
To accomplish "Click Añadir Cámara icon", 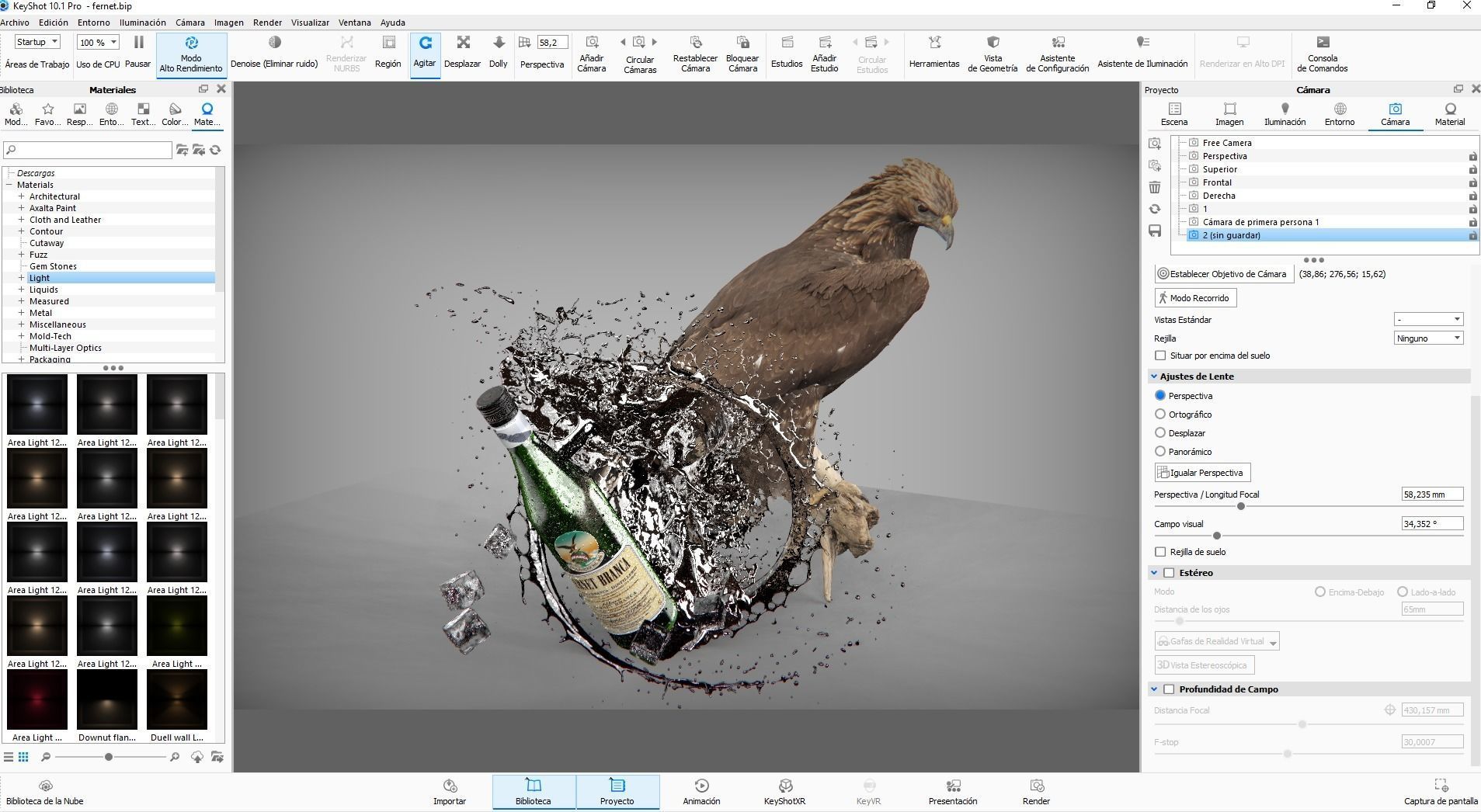I will pyautogui.click(x=592, y=43).
